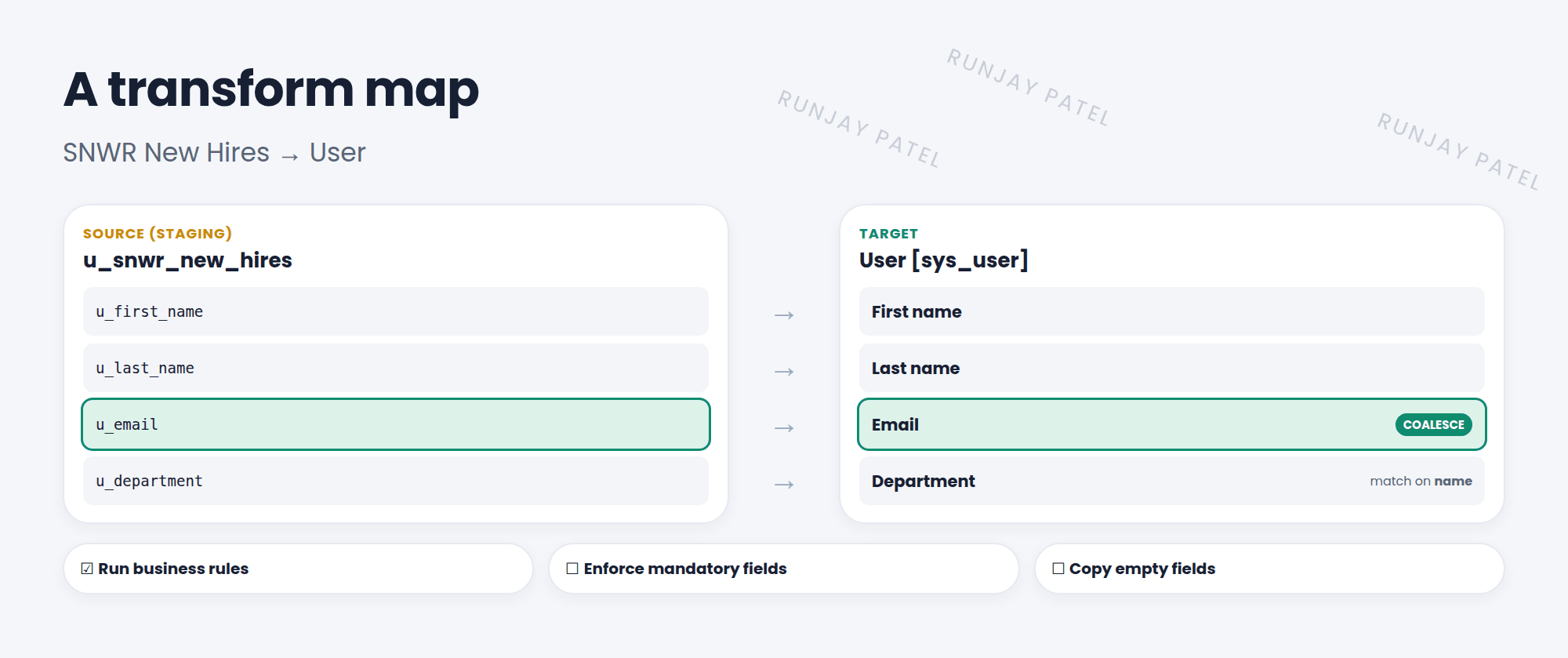Image resolution: width=1568 pixels, height=658 pixels.
Task: Click the SOURCE (STAGING) label
Action: click(158, 234)
